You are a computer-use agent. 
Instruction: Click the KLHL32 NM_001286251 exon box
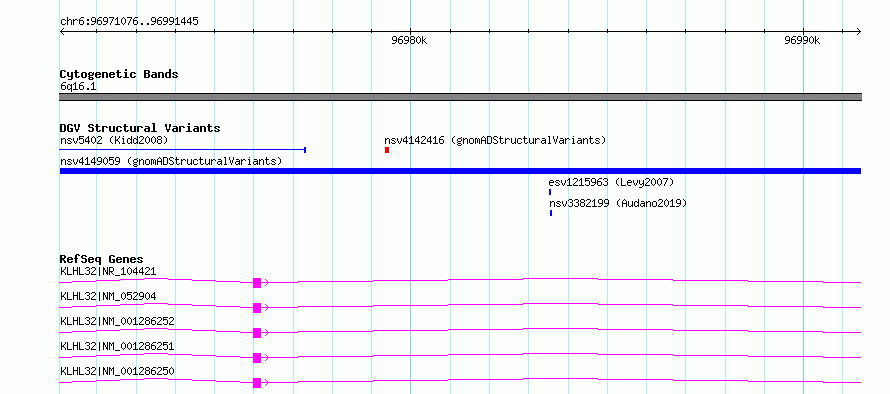pyautogui.click(x=257, y=358)
